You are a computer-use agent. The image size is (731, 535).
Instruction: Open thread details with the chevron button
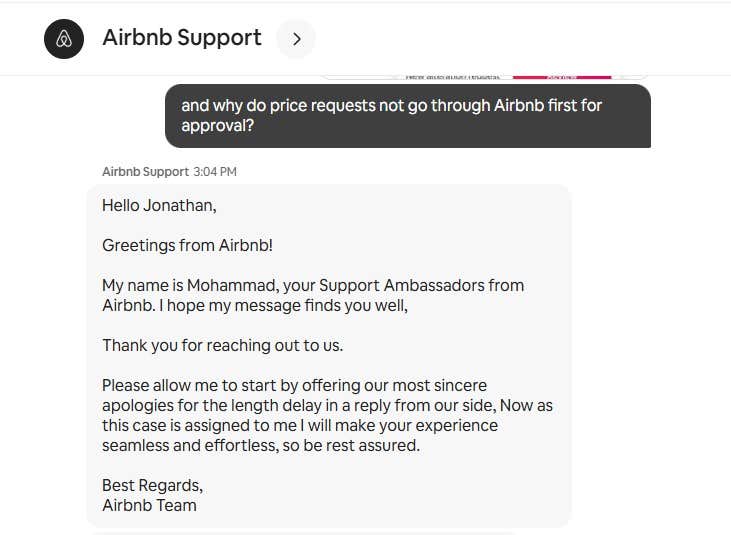(296, 39)
